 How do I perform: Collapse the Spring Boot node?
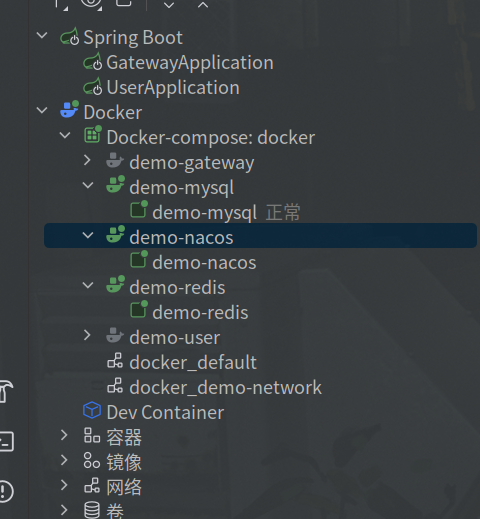click(42, 35)
